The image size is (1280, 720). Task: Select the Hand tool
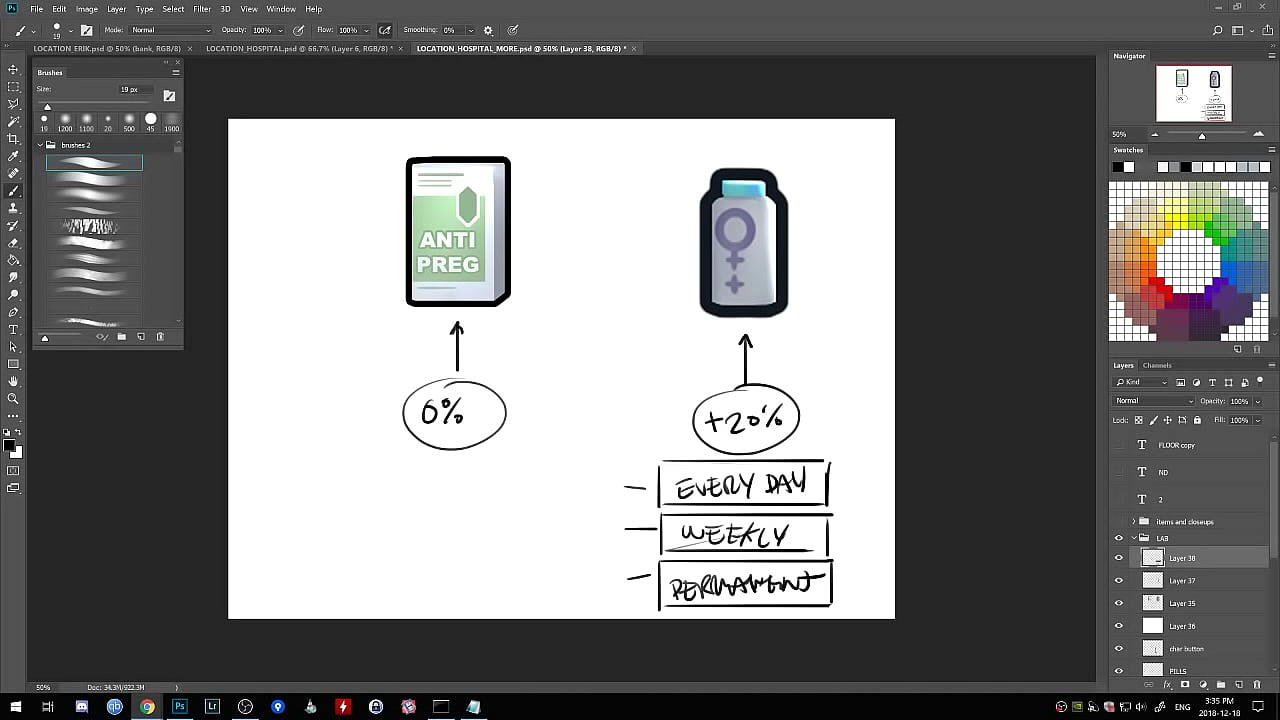[x=13, y=381]
